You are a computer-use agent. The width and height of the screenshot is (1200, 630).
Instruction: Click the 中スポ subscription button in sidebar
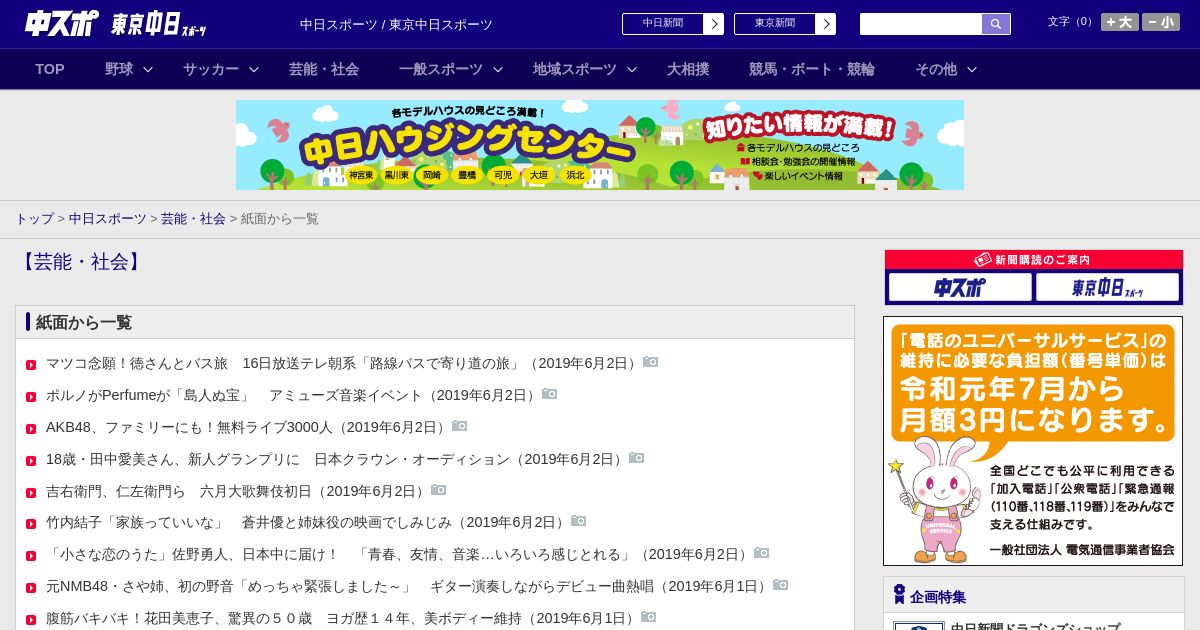click(x=960, y=287)
